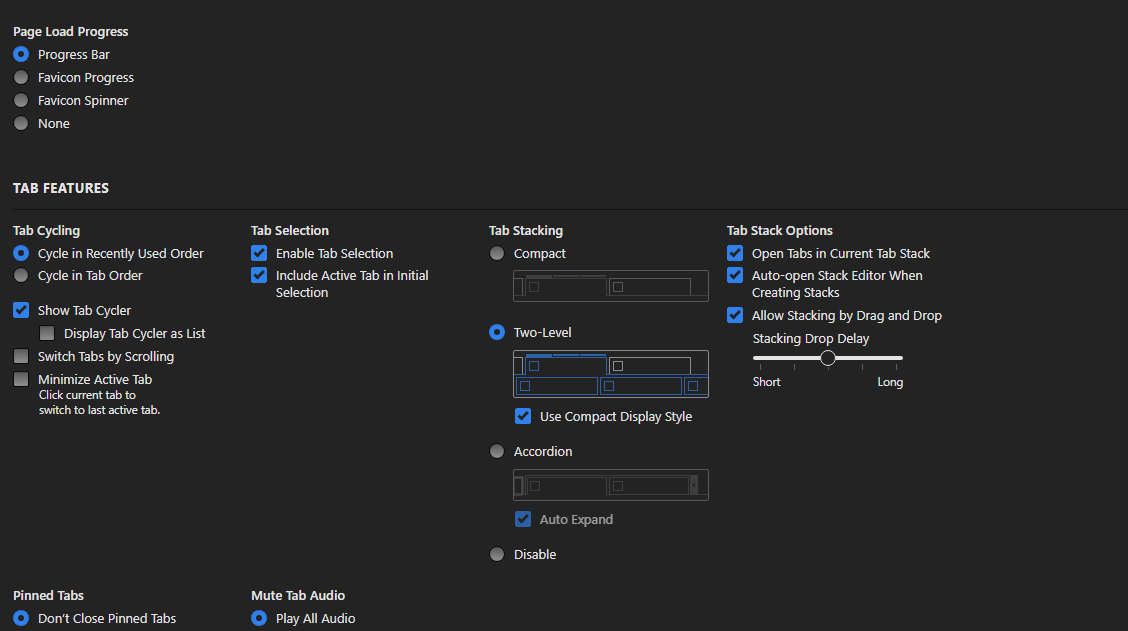This screenshot has width=1128, height=631.
Task: Click the Stacking Drop Delay slider handle
Action: (x=828, y=358)
